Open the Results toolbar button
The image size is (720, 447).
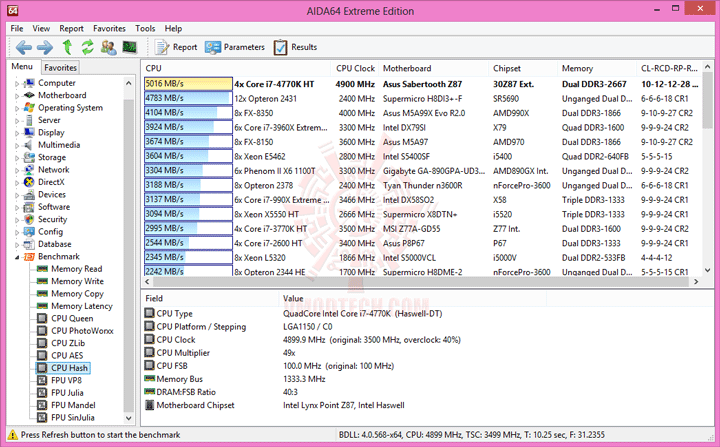(x=295, y=47)
